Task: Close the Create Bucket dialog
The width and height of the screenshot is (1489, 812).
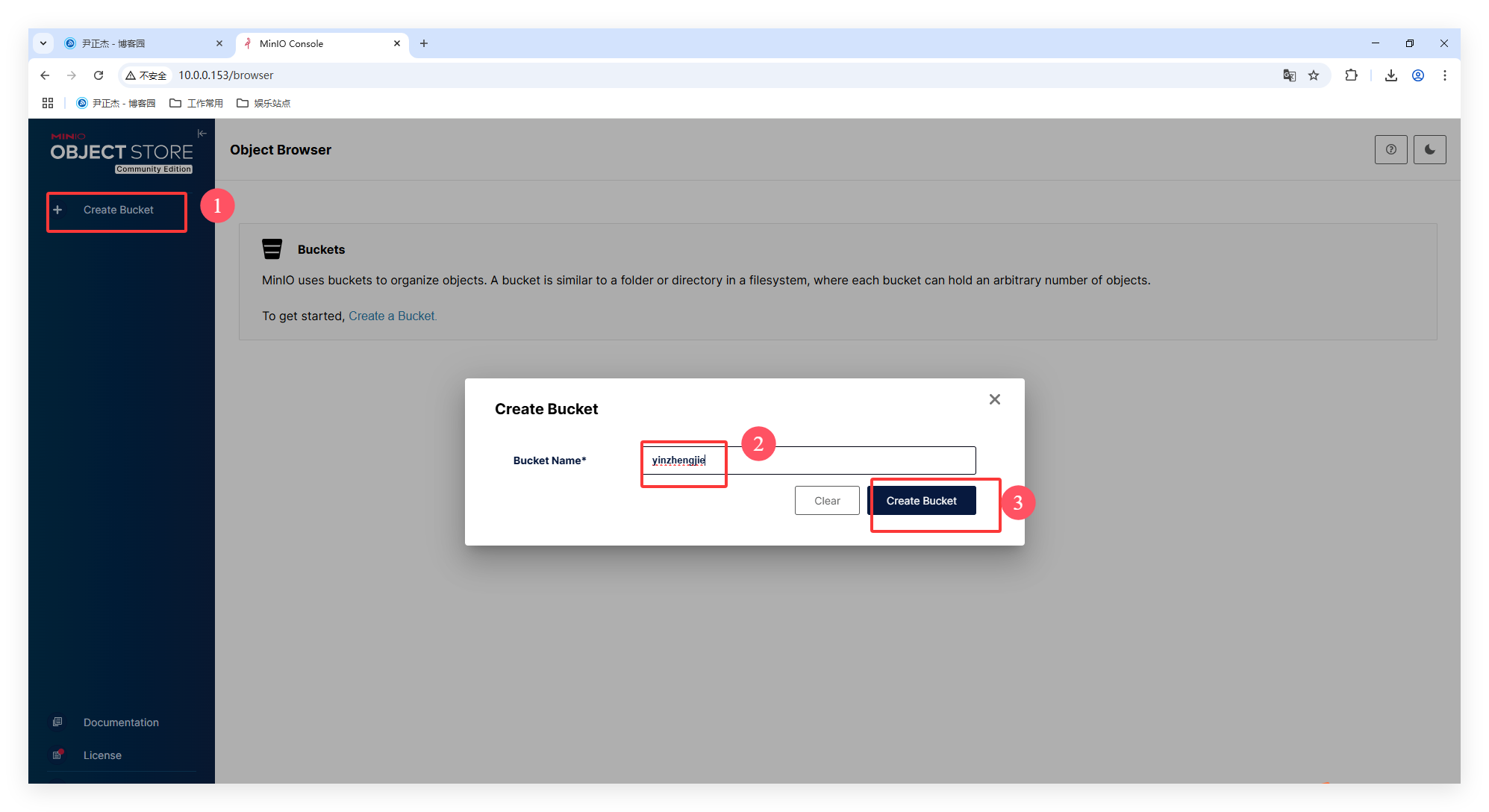Action: (x=994, y=399)
